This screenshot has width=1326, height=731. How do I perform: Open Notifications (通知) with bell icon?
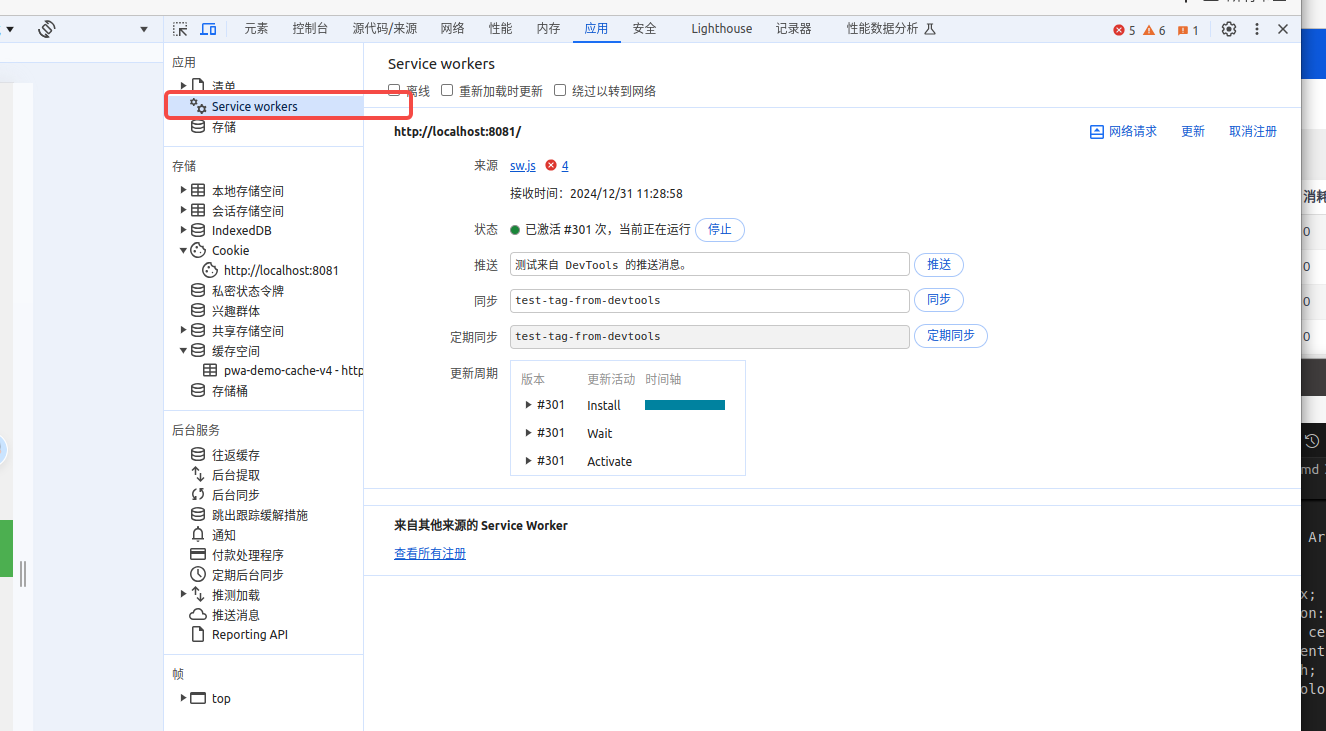tap(223, 535)
